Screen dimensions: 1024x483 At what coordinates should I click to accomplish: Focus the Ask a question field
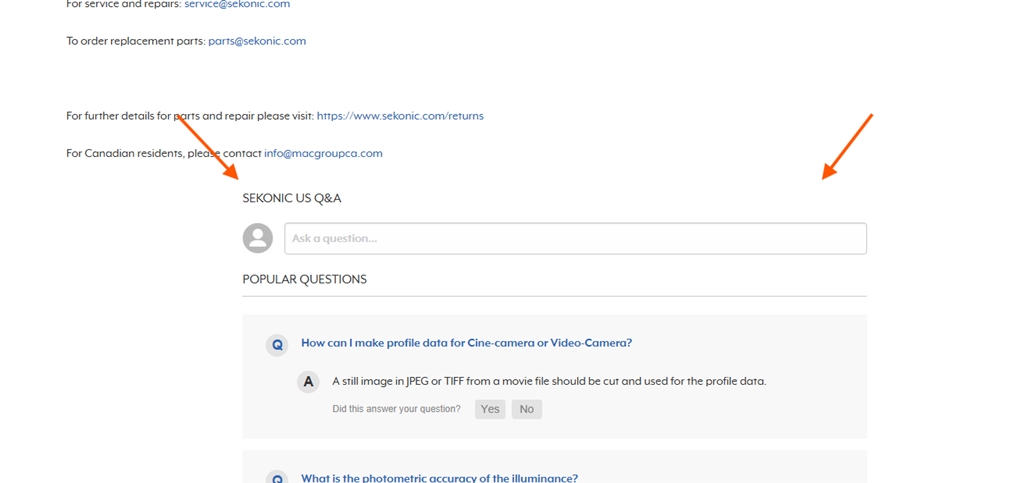point(575,238)
